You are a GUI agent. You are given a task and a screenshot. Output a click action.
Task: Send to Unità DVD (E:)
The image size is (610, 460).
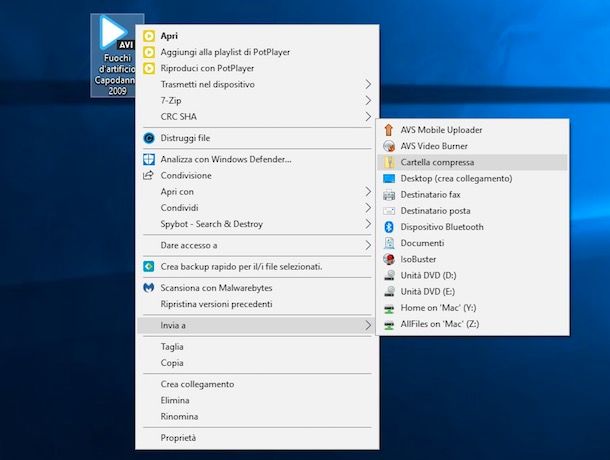click(472, 291)
